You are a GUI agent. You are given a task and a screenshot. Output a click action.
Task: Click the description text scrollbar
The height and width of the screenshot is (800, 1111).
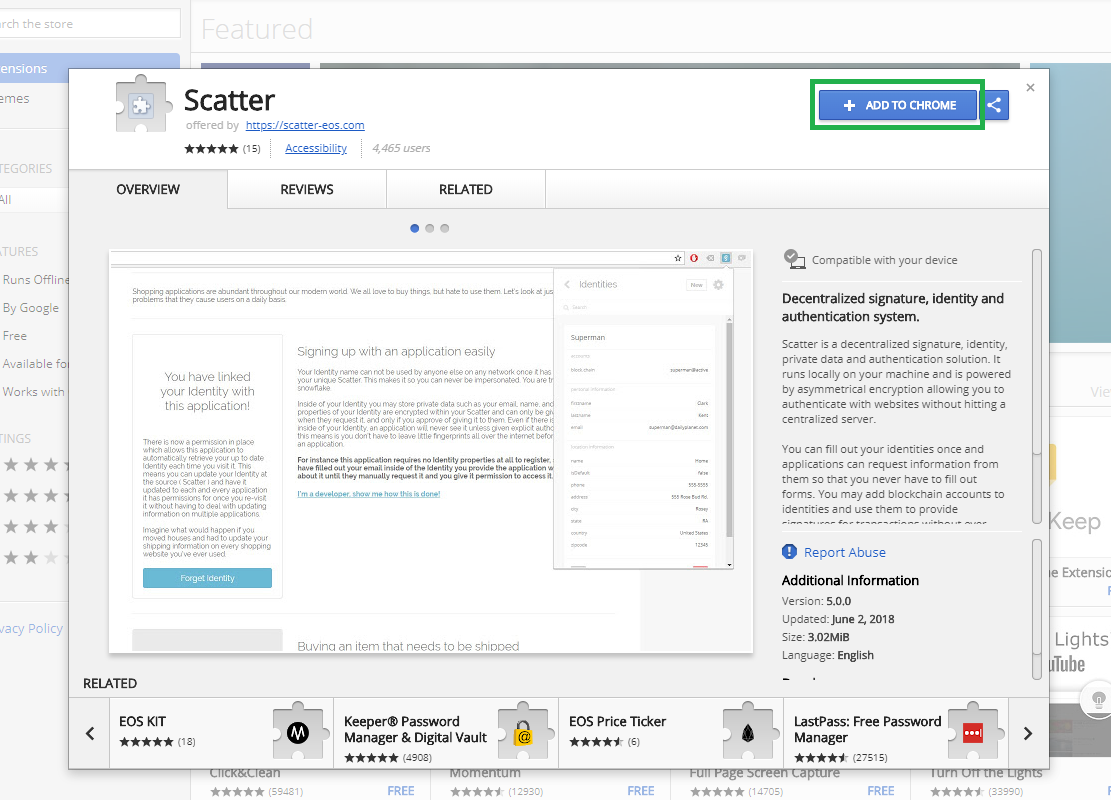[x=1037, y=386]
